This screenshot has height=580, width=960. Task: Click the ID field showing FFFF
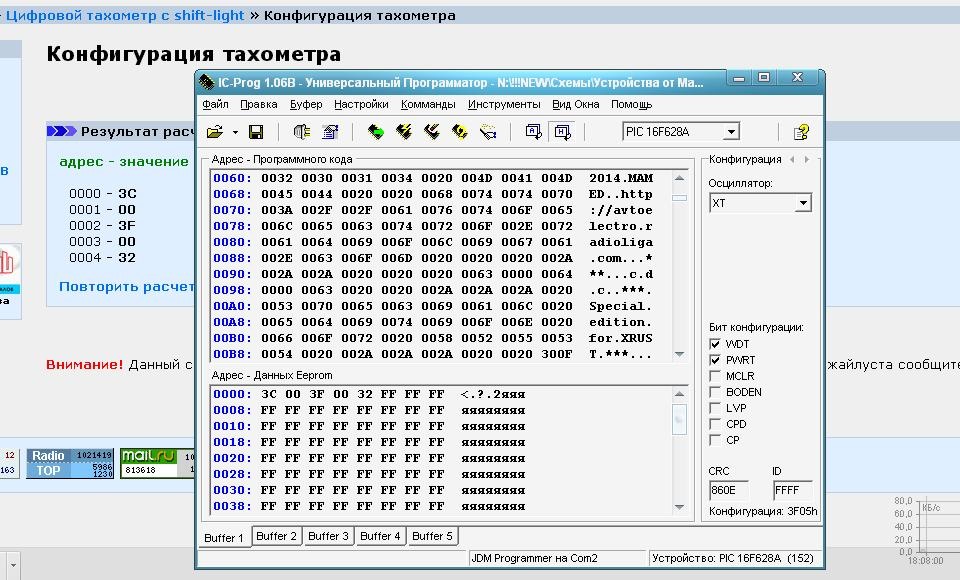click(792, 490)
